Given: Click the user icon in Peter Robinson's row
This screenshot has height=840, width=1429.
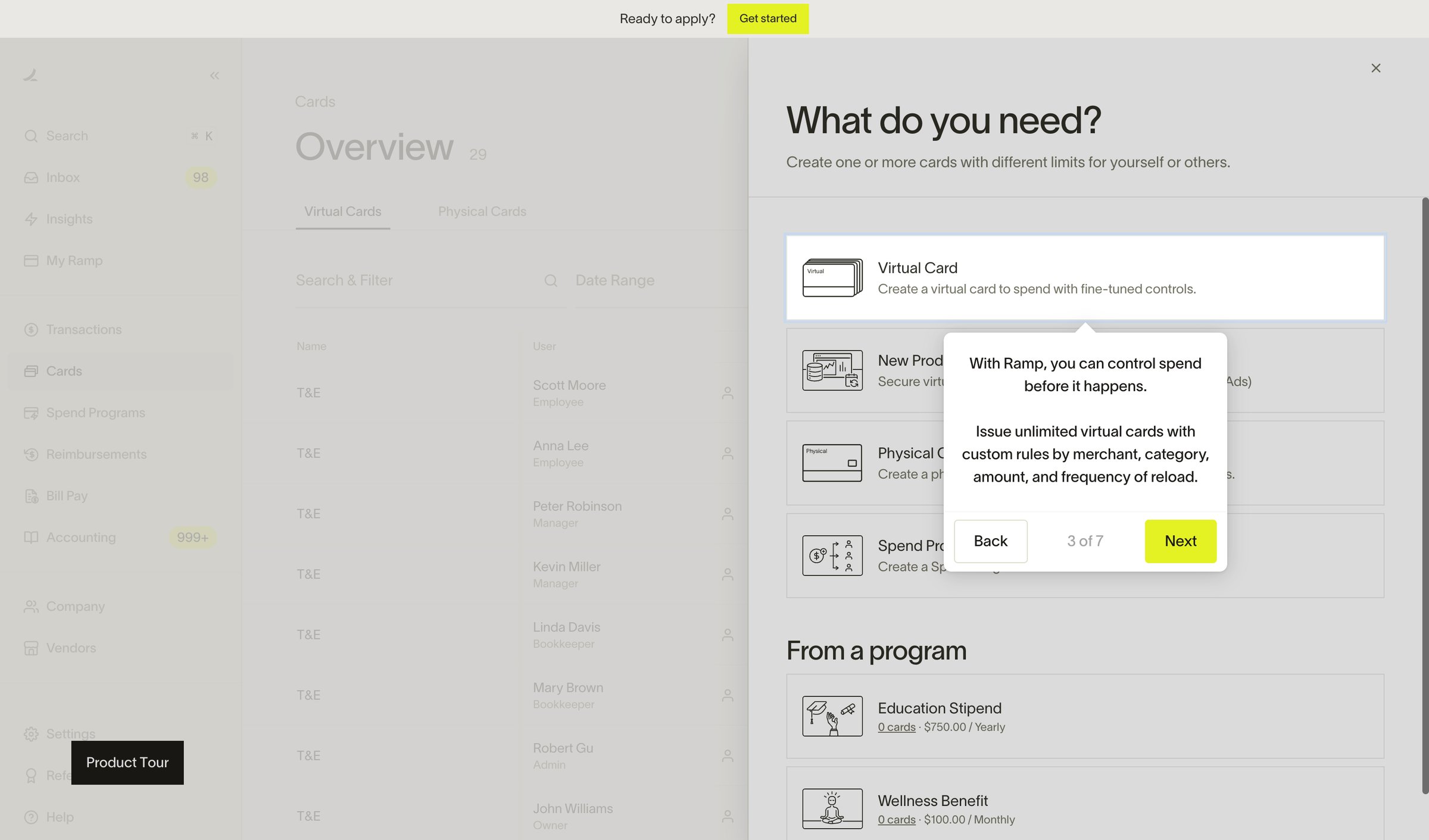Looking at the screenshot, I should pyautogui.click(x=728, y=514).
